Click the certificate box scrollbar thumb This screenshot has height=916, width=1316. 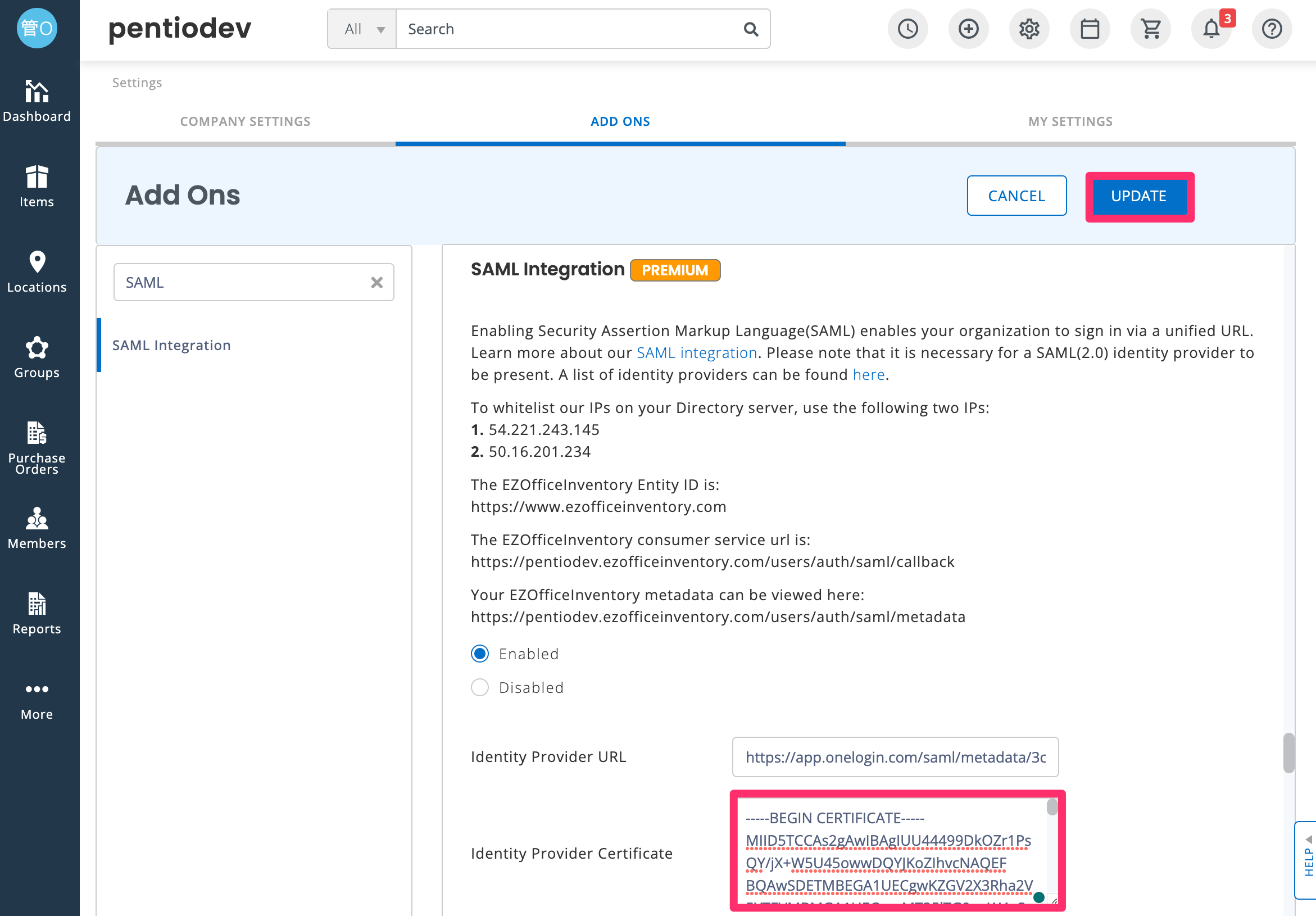[1052, 807]
